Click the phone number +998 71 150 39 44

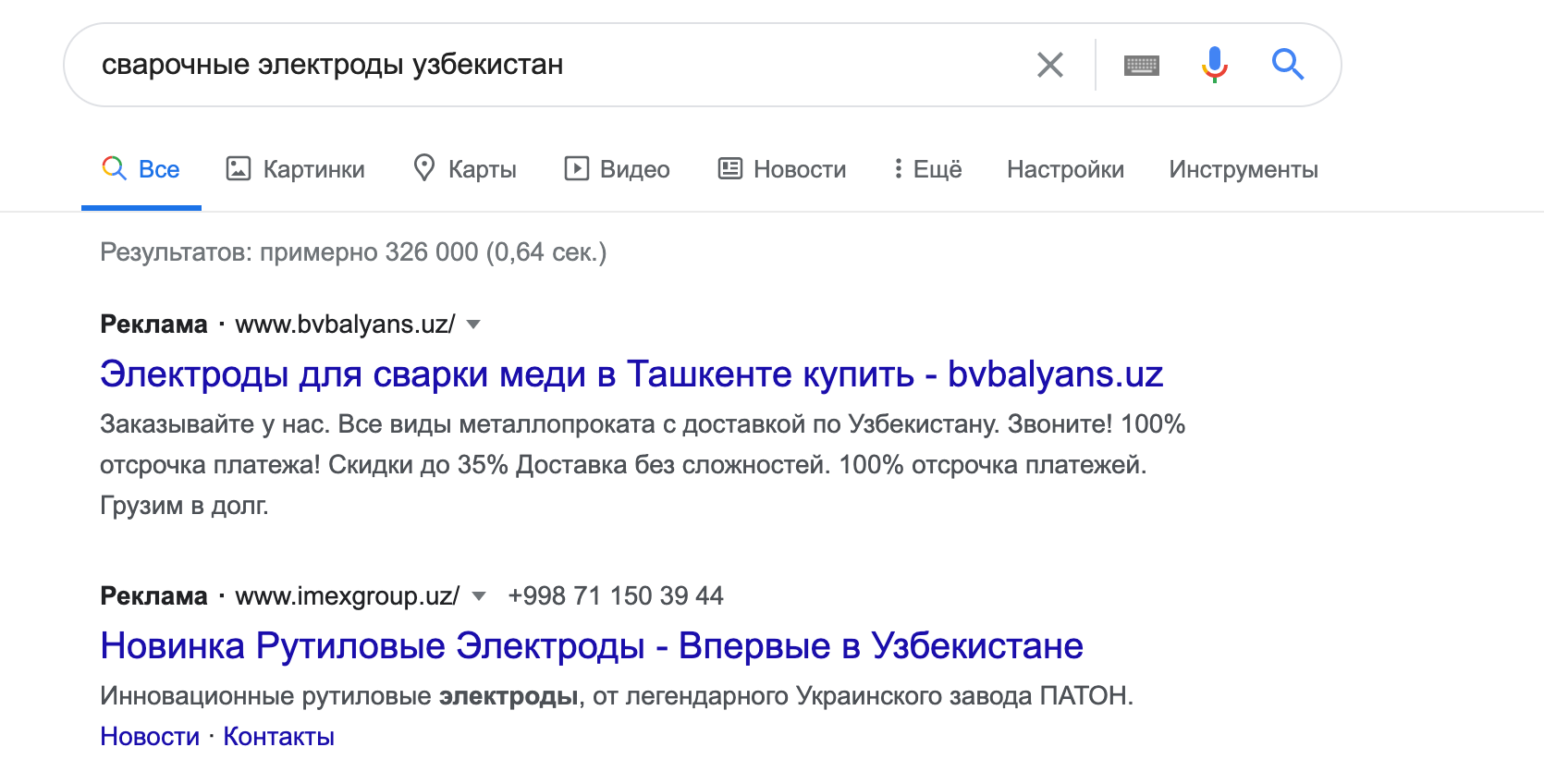point(615,596)
